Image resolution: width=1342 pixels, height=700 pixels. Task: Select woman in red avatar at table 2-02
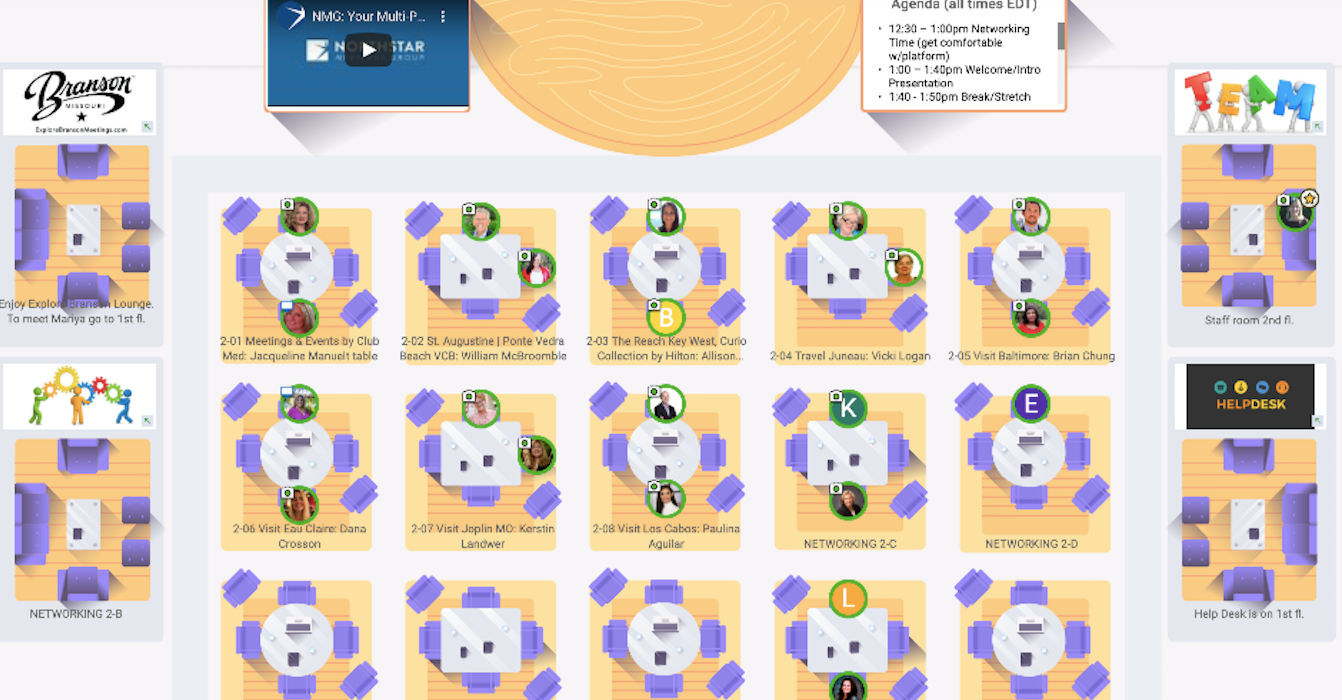536,268
